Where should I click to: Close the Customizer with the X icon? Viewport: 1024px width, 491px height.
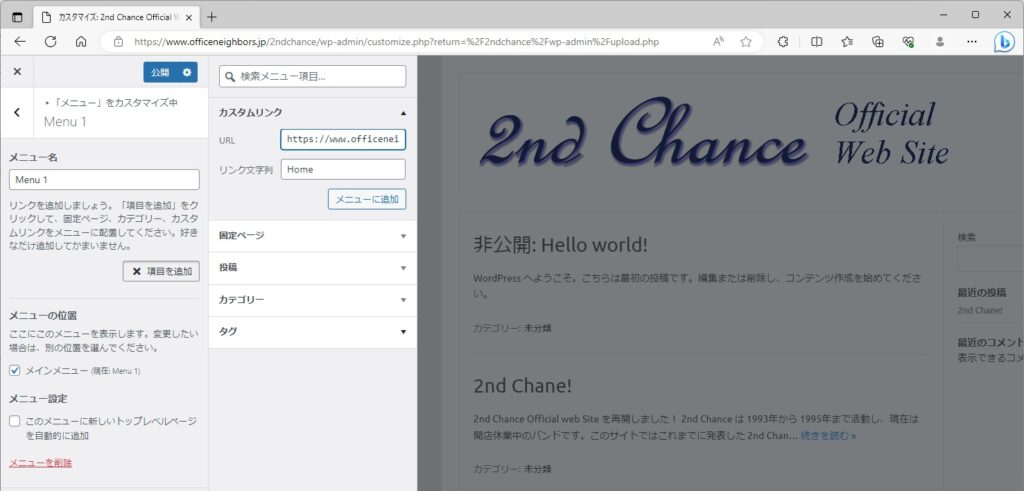pos(17,72)
